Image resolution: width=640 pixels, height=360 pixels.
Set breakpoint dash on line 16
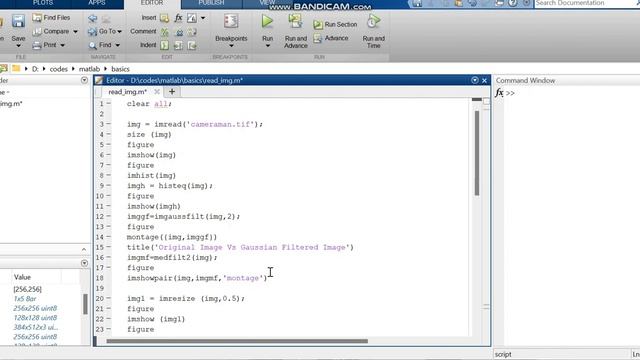click(x=109, y=258)
